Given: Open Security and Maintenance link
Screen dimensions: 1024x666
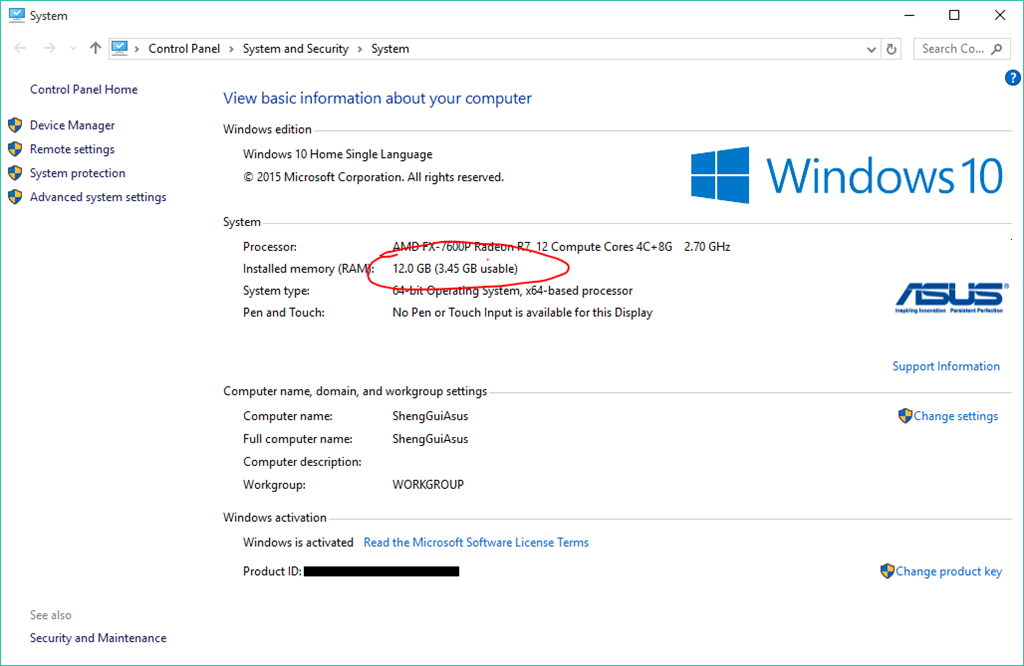Looking at the screenshot, I should 98,638.
